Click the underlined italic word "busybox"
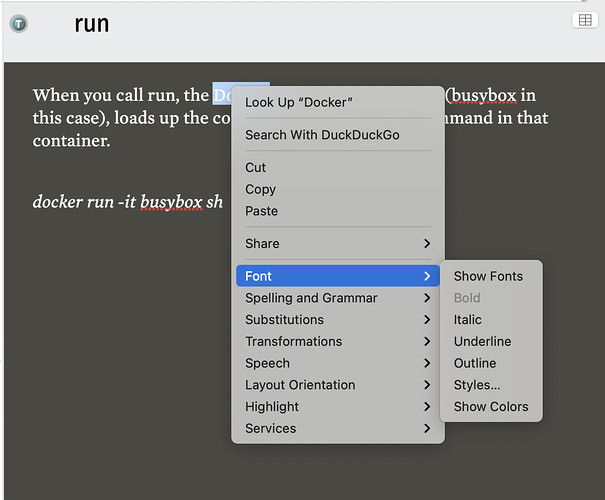The width and height of the screenshot is (605, 500). pos(171,203)
